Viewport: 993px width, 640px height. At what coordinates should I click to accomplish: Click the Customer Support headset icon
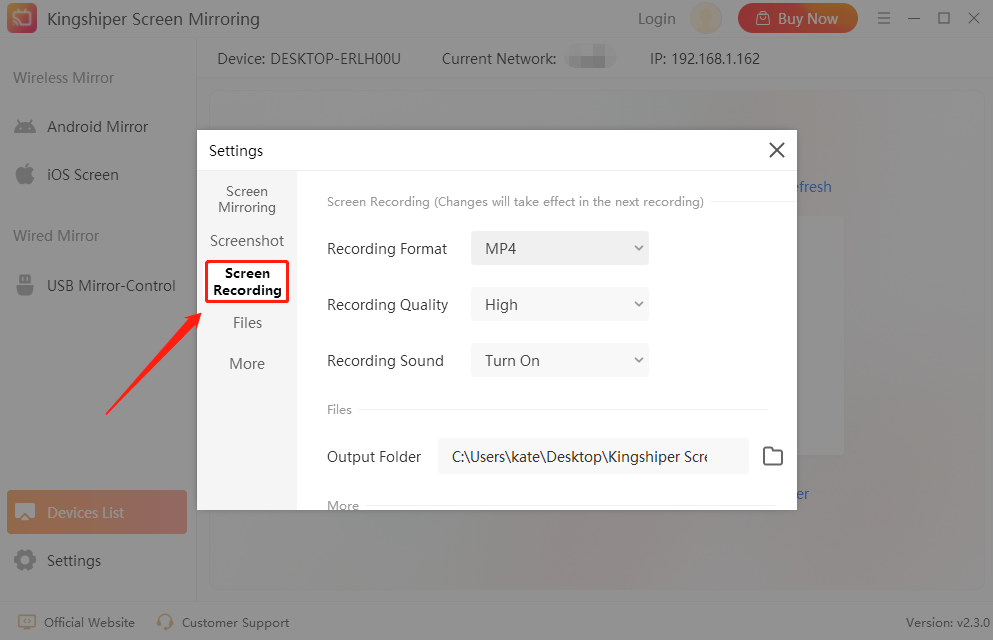pyautogui.click(x=165, y=622)
